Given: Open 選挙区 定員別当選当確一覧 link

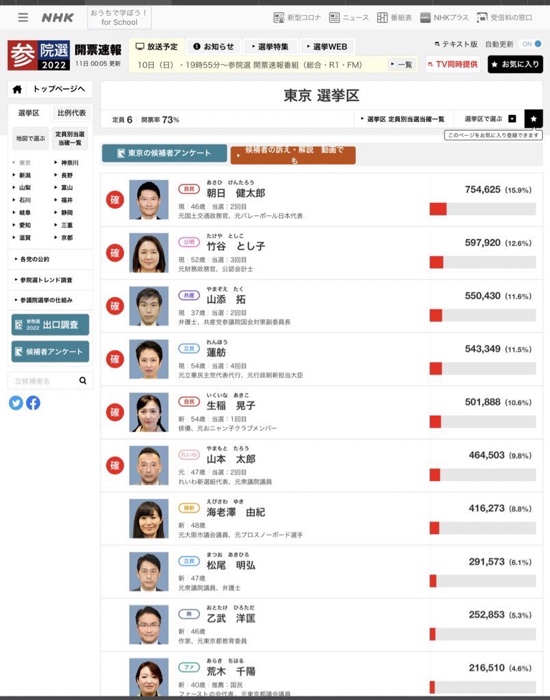Looking at the screenshot, I should tap(403, 119).
